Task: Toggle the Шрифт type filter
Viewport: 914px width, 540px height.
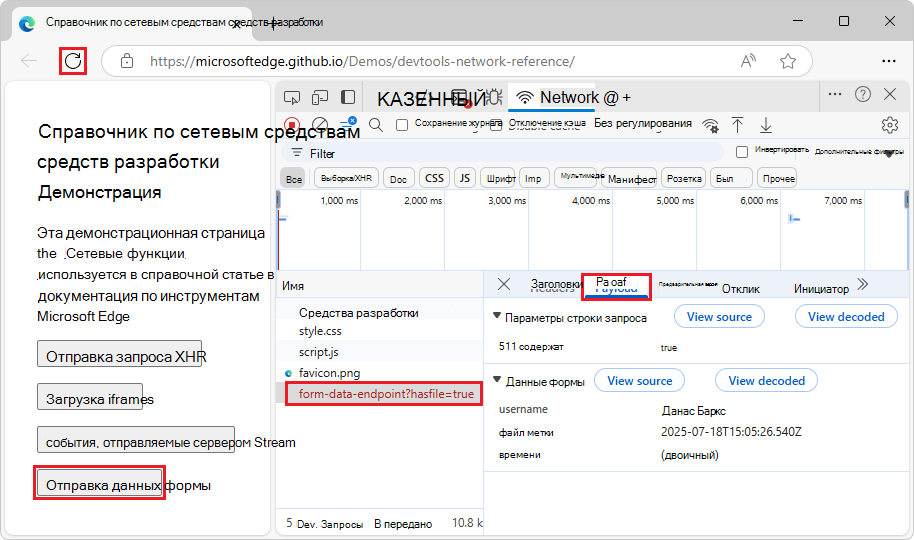Action: (x=500, y=178)
